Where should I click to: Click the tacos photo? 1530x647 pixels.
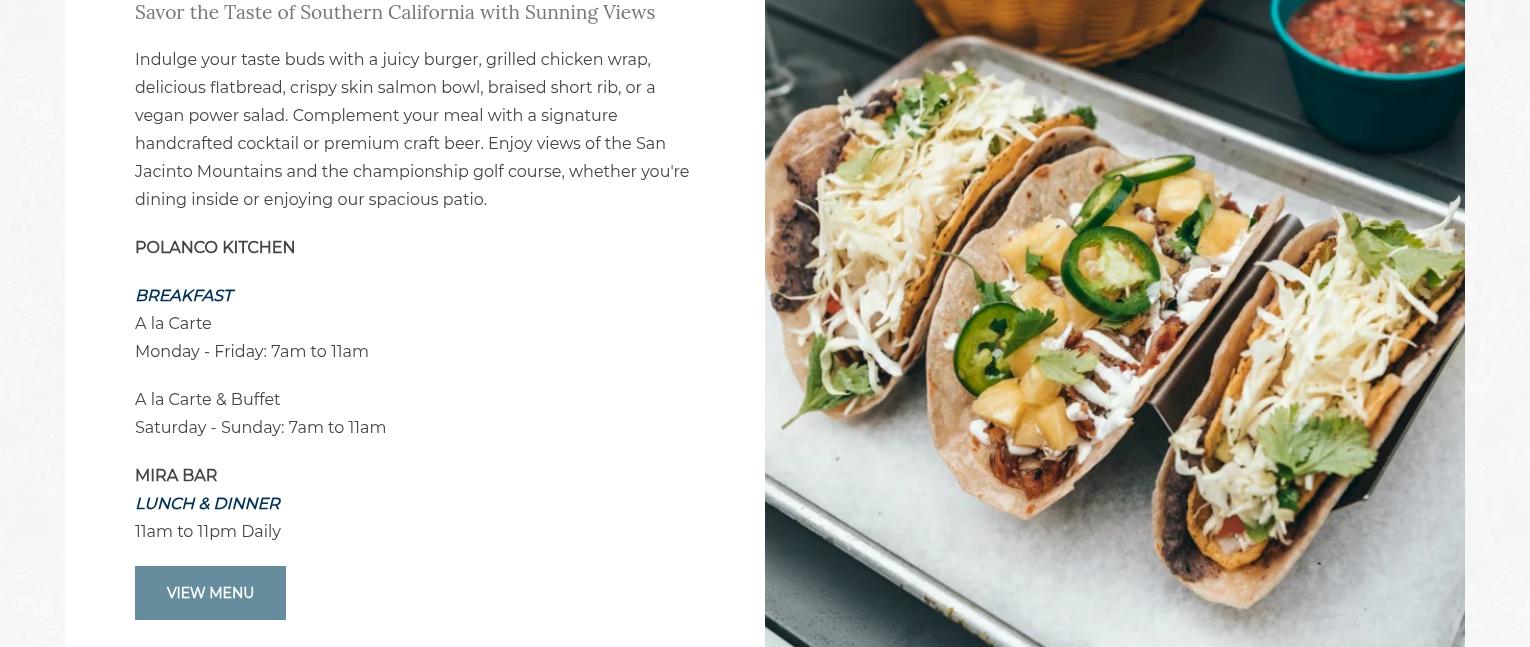(x=1114, y=323)
